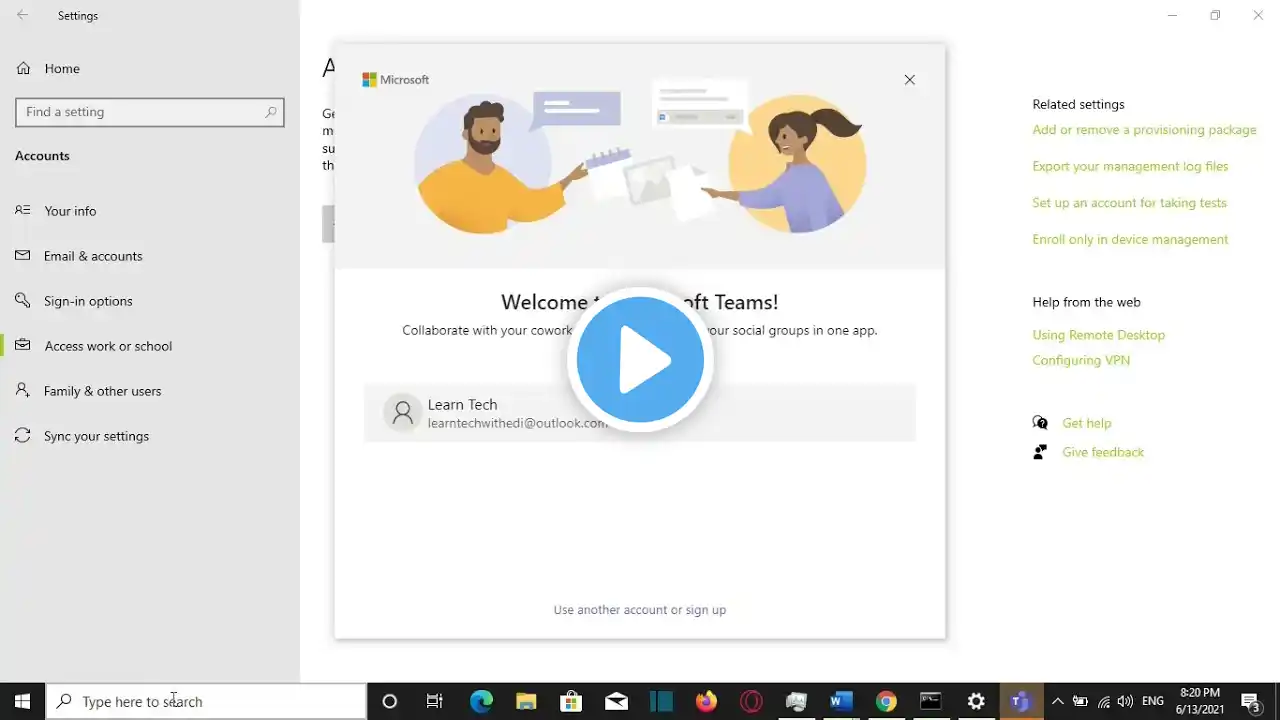
Task: Open the volume control in system tray
Action: (x=1125, y=701)
